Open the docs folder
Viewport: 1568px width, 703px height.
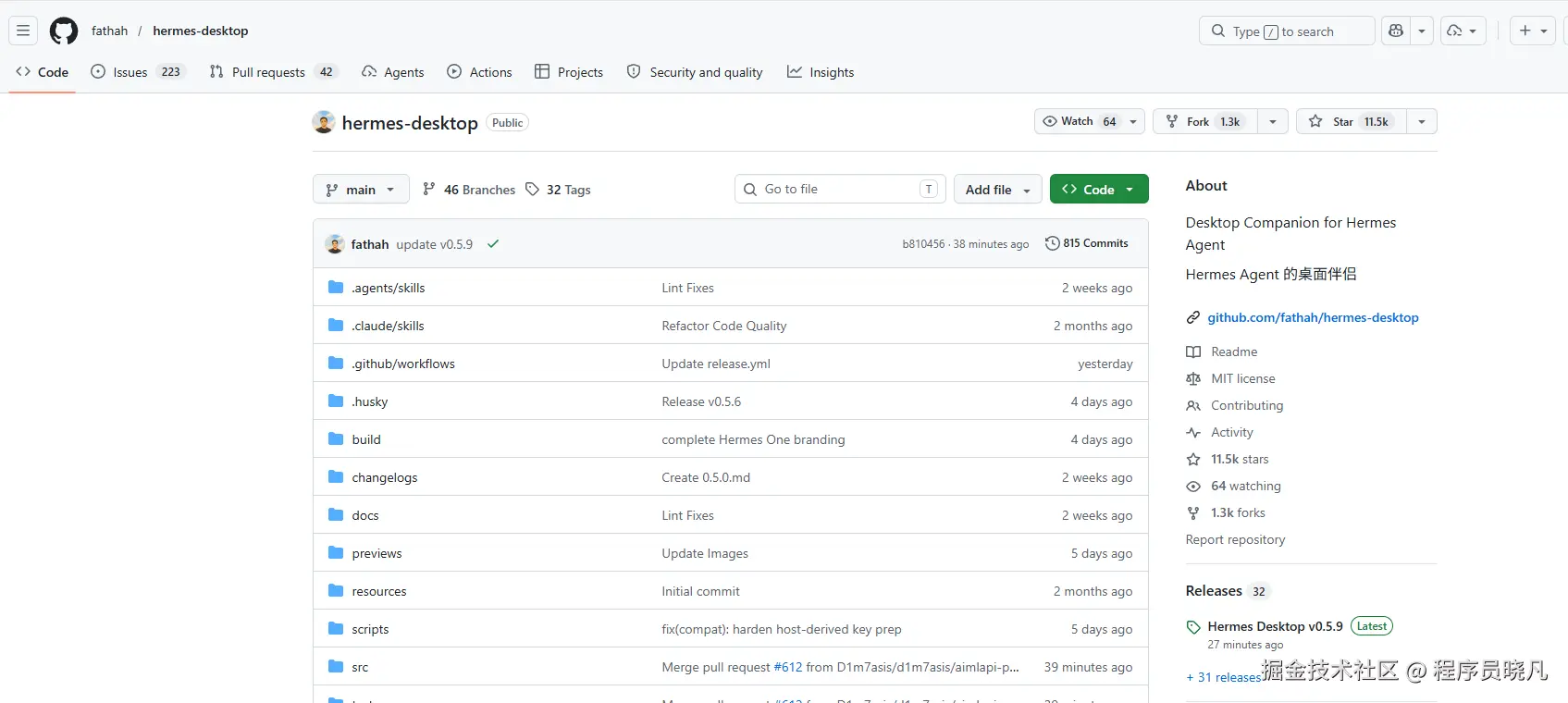click(365, 515)
